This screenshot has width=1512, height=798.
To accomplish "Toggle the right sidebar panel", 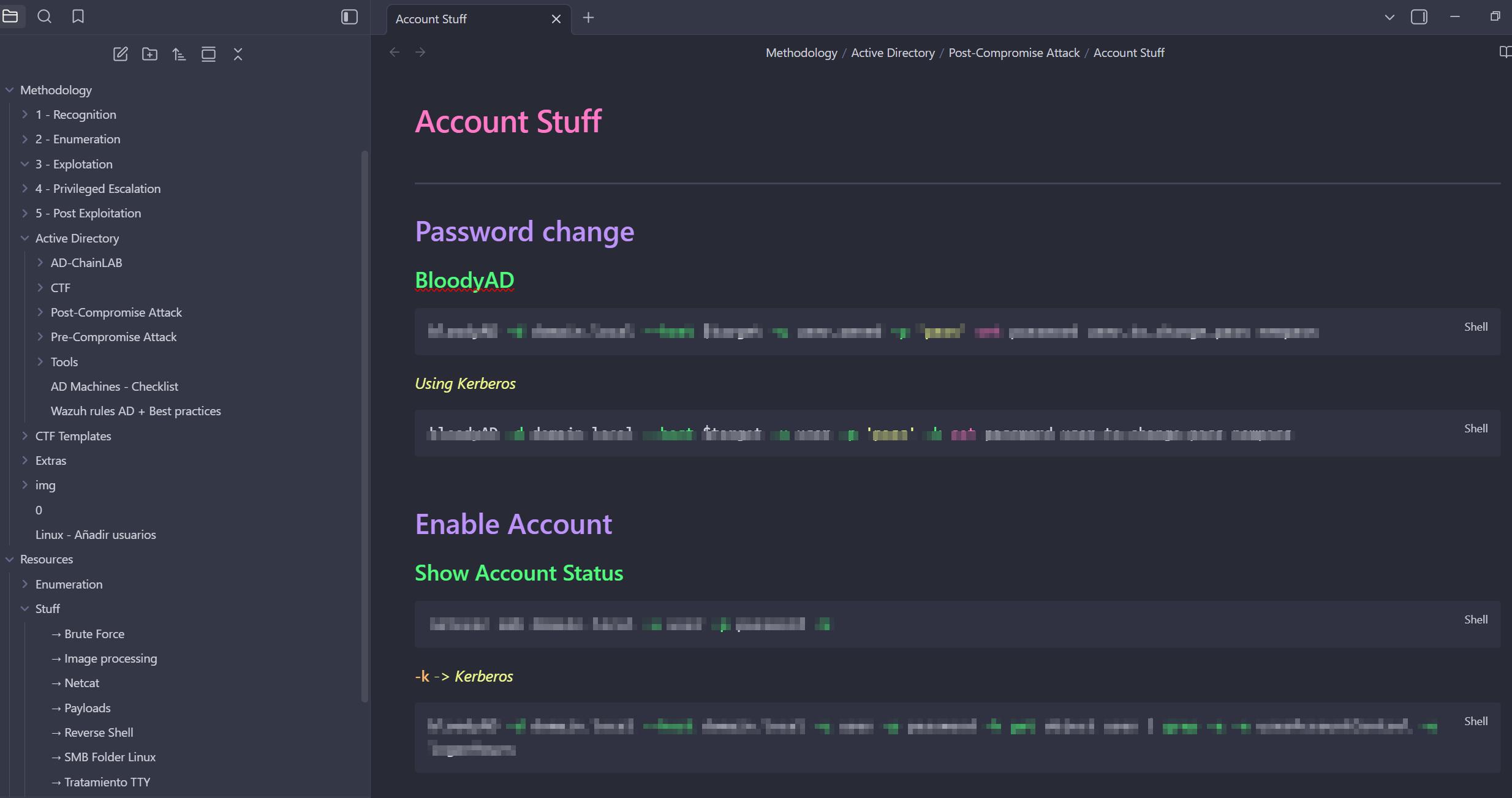I will click(x=1419, y=17).
